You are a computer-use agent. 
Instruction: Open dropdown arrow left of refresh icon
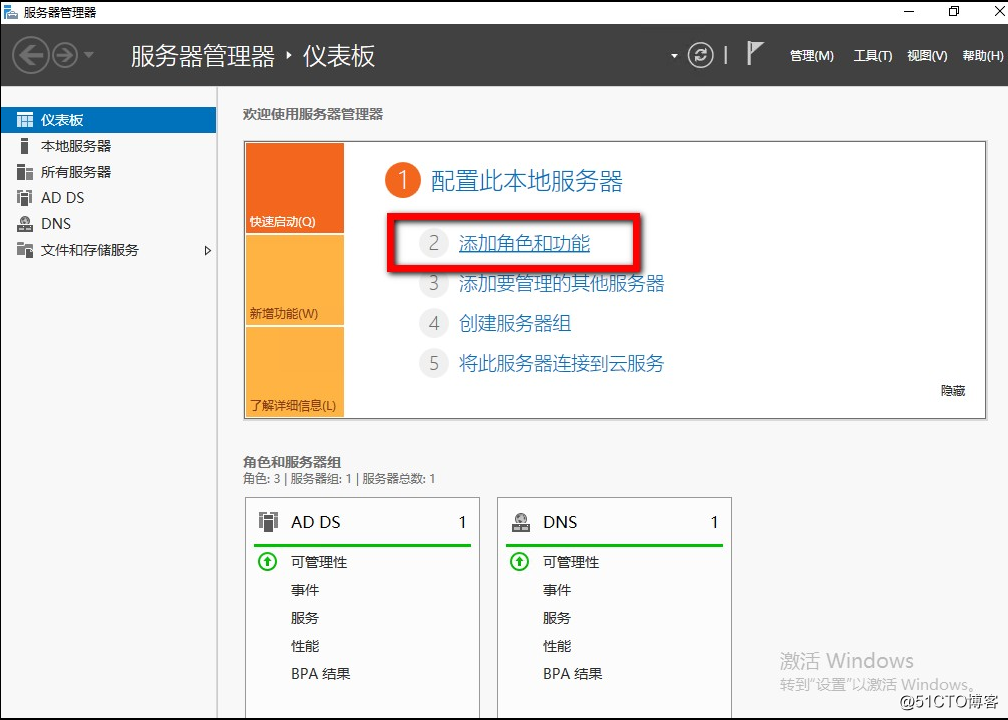(674, 56)
